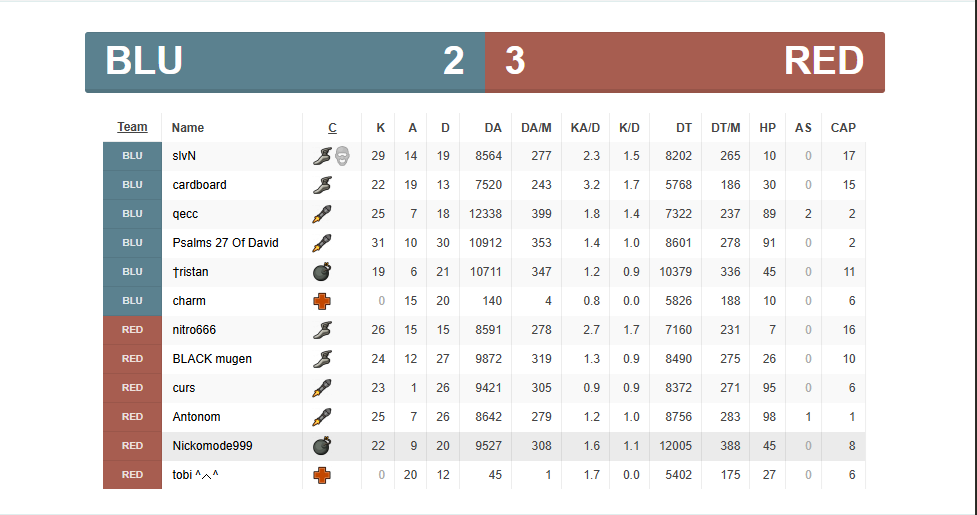Sort by the DA damage column header
Viewport: 977px width, 515px height.
pos(493,128)
